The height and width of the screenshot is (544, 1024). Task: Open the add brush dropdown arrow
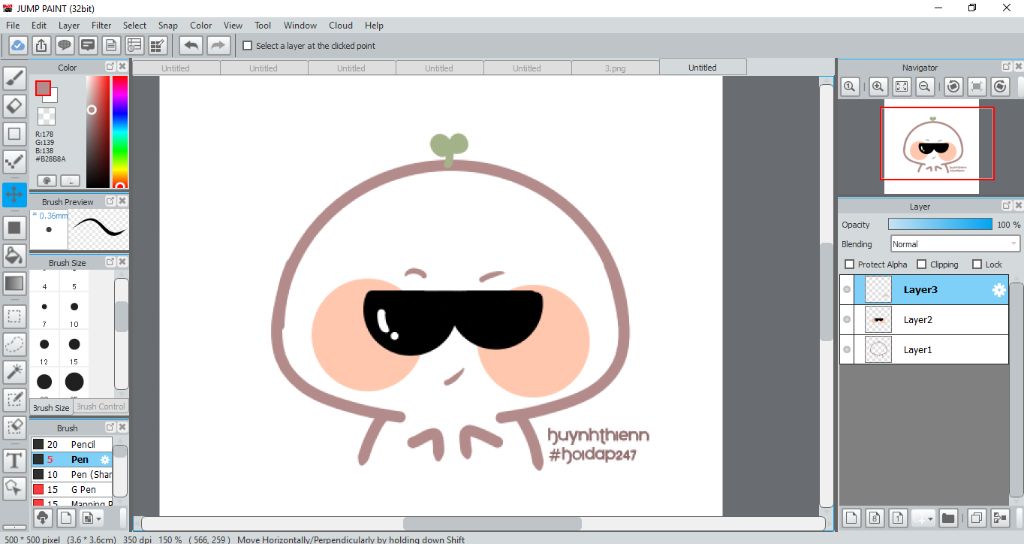[x=99, y=519]
